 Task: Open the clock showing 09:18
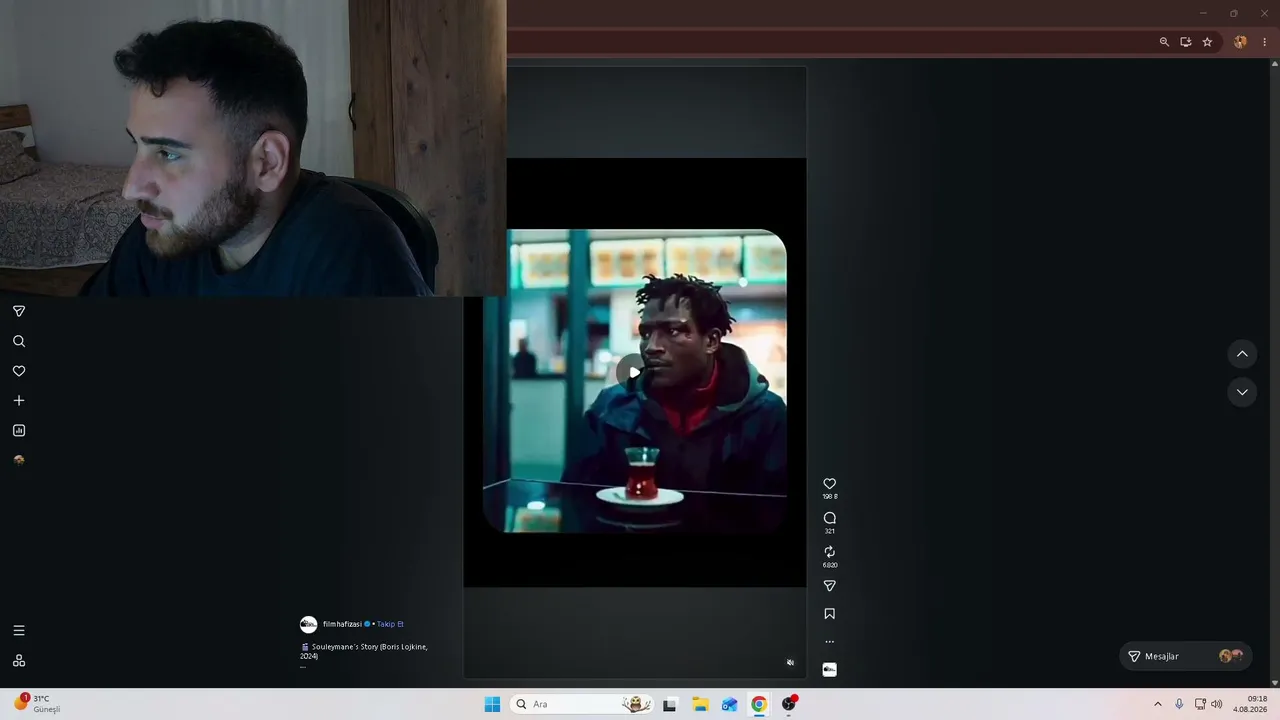1250,704
